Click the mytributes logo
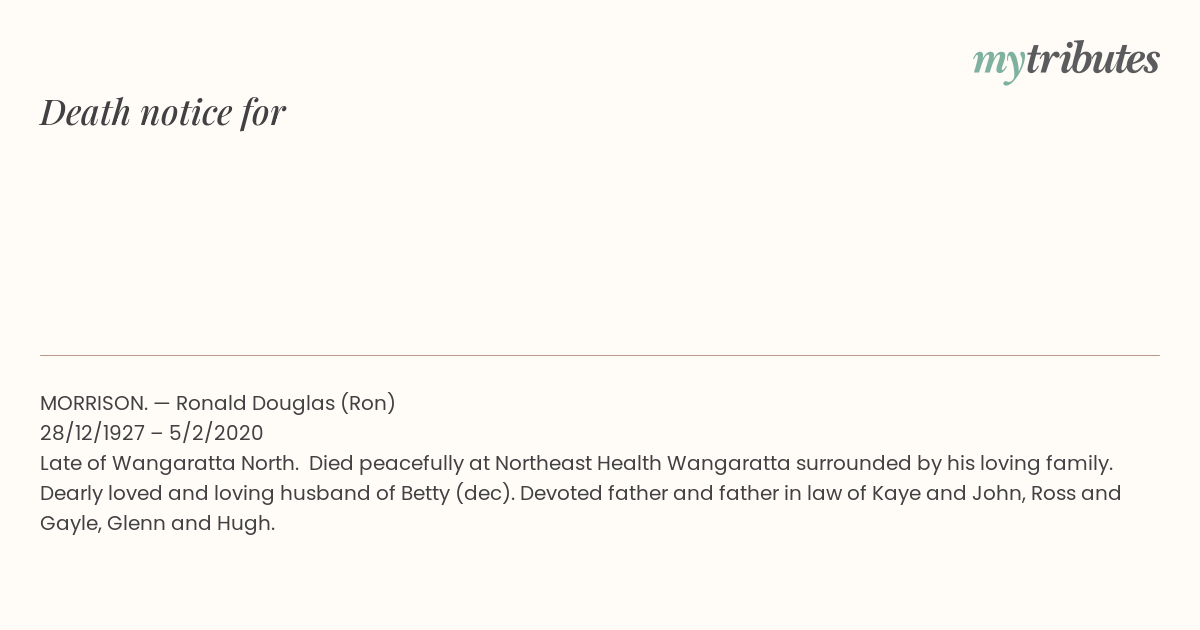Screen dimensions: 1200x630 [x=1066, y=61]
